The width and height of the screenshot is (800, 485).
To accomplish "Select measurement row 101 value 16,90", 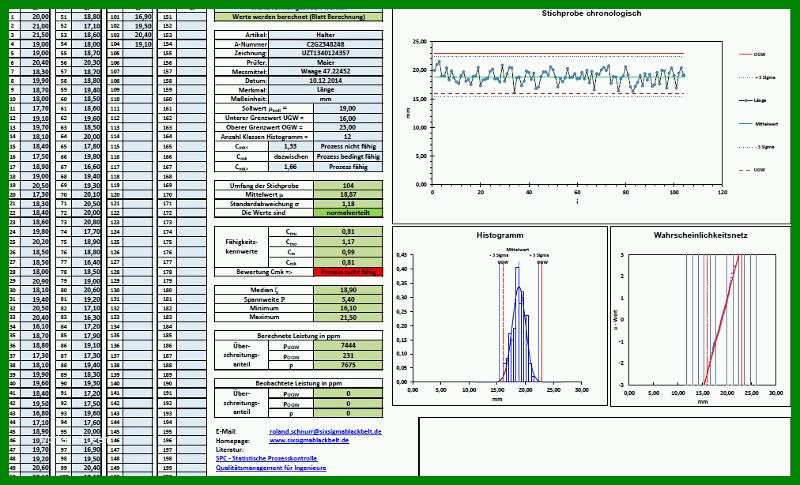I will pyautogui.click(x=138, y=17).
